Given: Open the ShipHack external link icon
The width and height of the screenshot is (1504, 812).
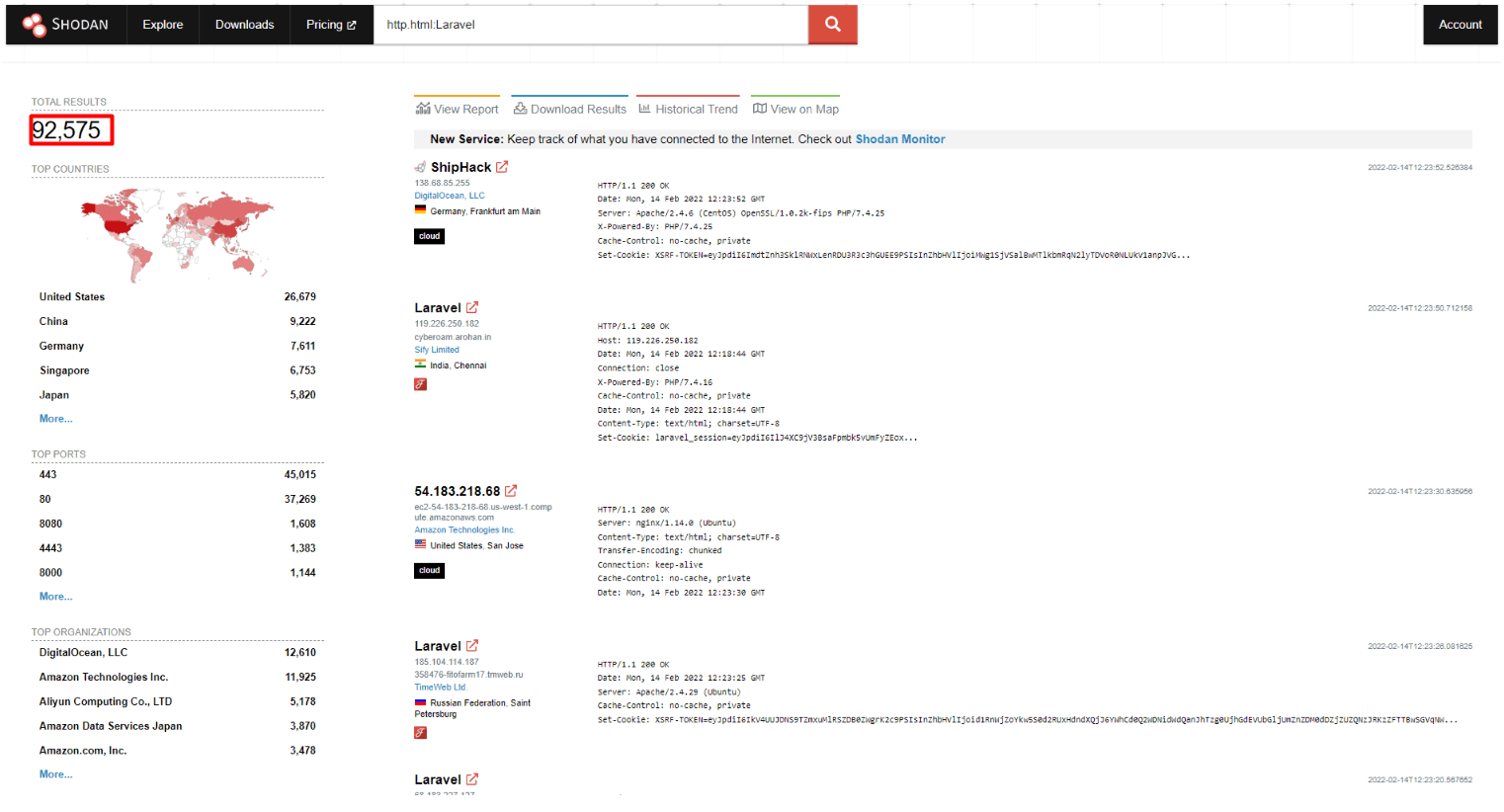Looking at the screenshot, I should pos(502,167).
